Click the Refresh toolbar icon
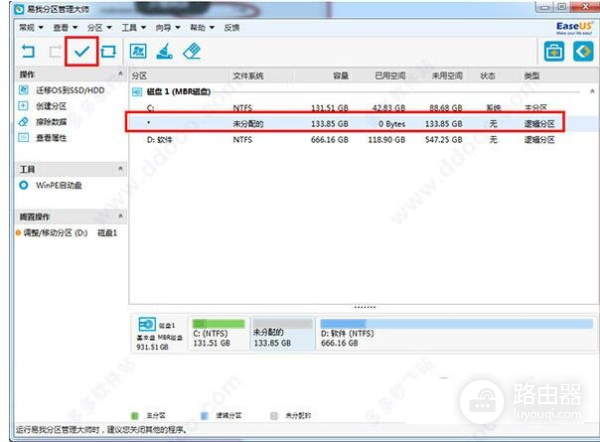The width and height of the screenshot is (600, 442). tap(109, 50)
